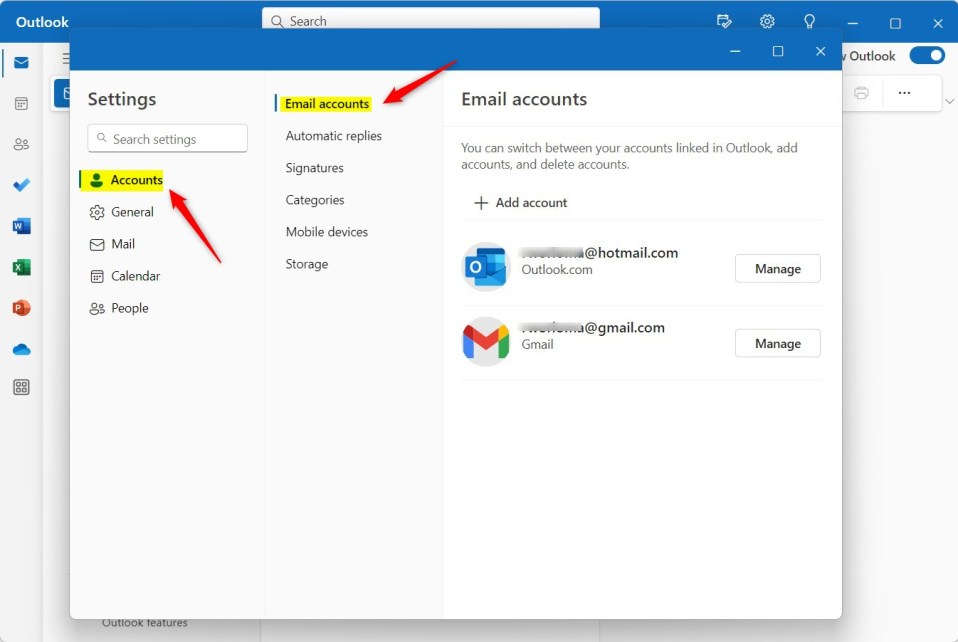Toggle the New Outlook switch
958x642 pixels.
(x=926, y=56)
